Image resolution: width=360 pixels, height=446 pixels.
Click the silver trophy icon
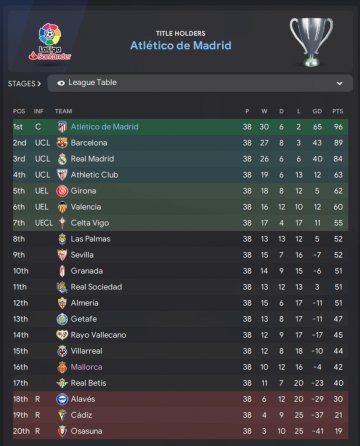[x=311, y=42]
